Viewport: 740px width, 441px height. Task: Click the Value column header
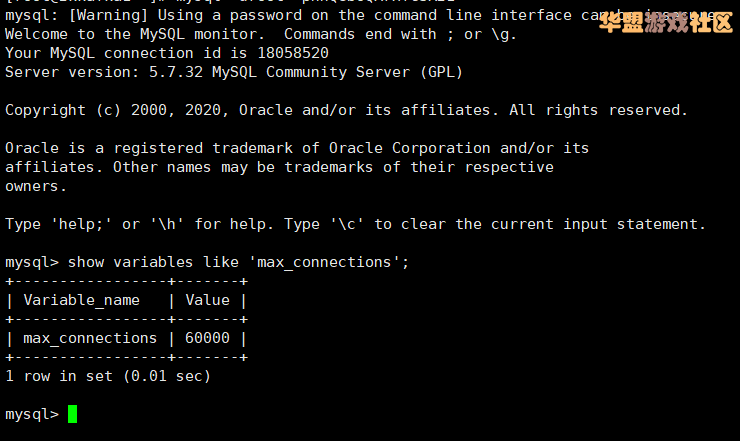(x=207, y=300)
